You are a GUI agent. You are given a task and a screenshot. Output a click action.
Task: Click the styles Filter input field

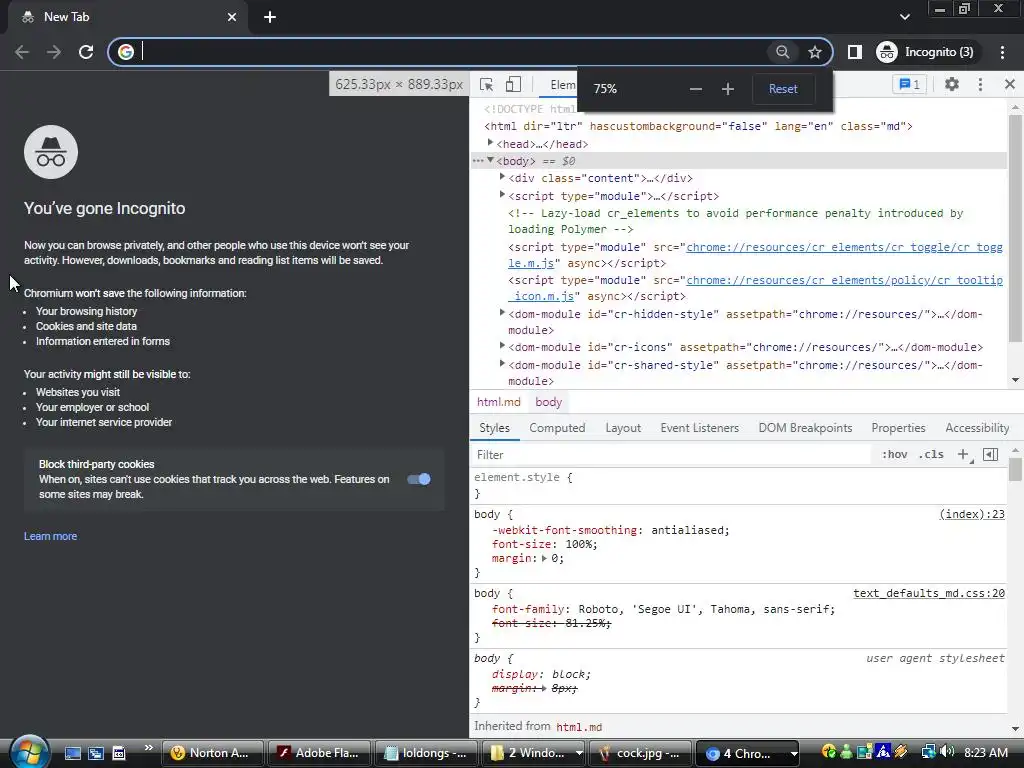point(673,455)
